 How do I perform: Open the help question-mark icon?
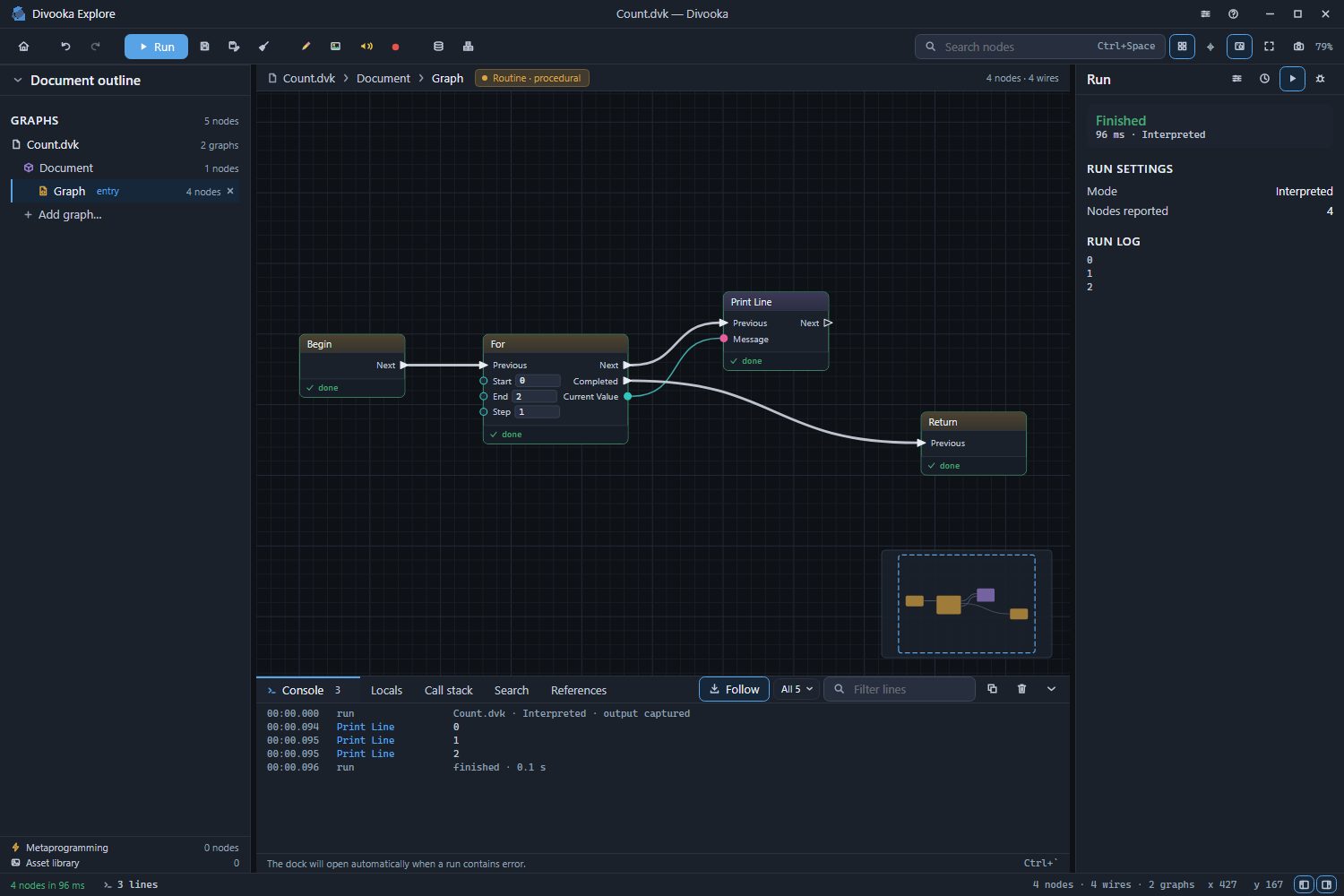[1234, 14]
